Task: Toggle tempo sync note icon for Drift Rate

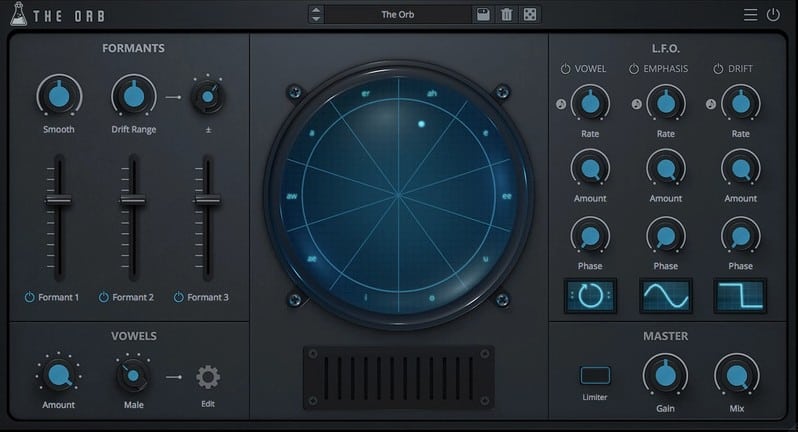Action: (711, 104)
